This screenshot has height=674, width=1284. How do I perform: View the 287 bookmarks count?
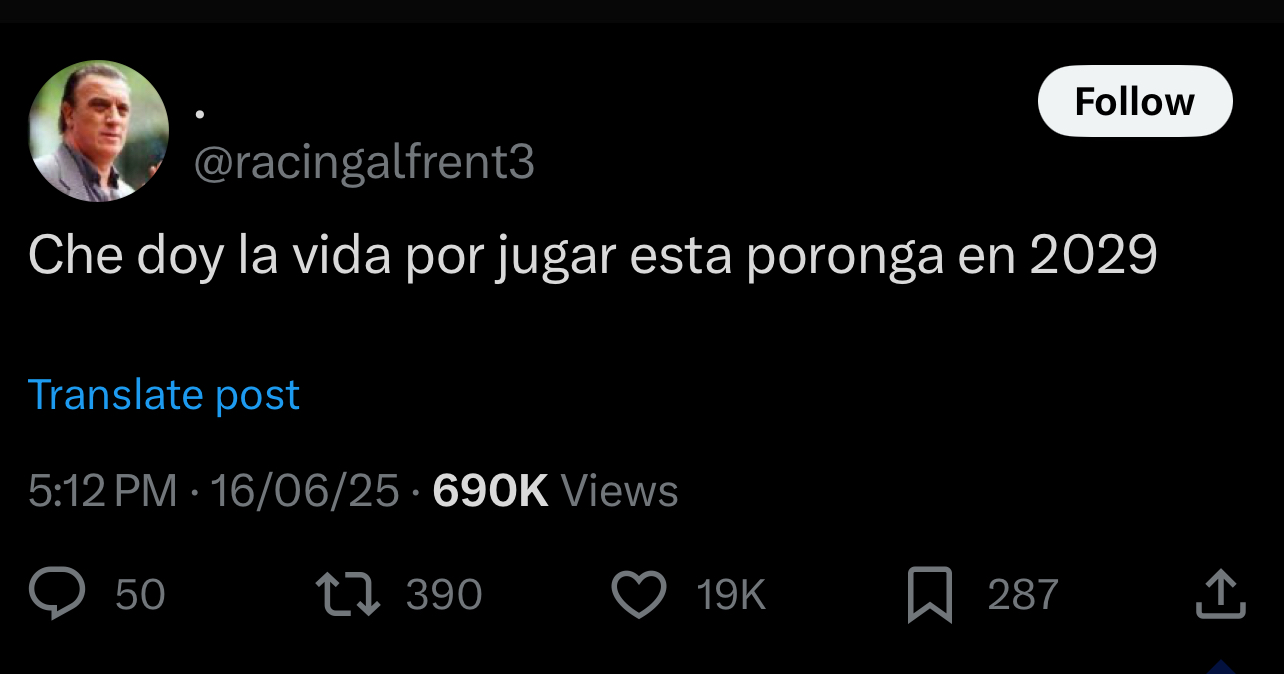coord(1023,595)
